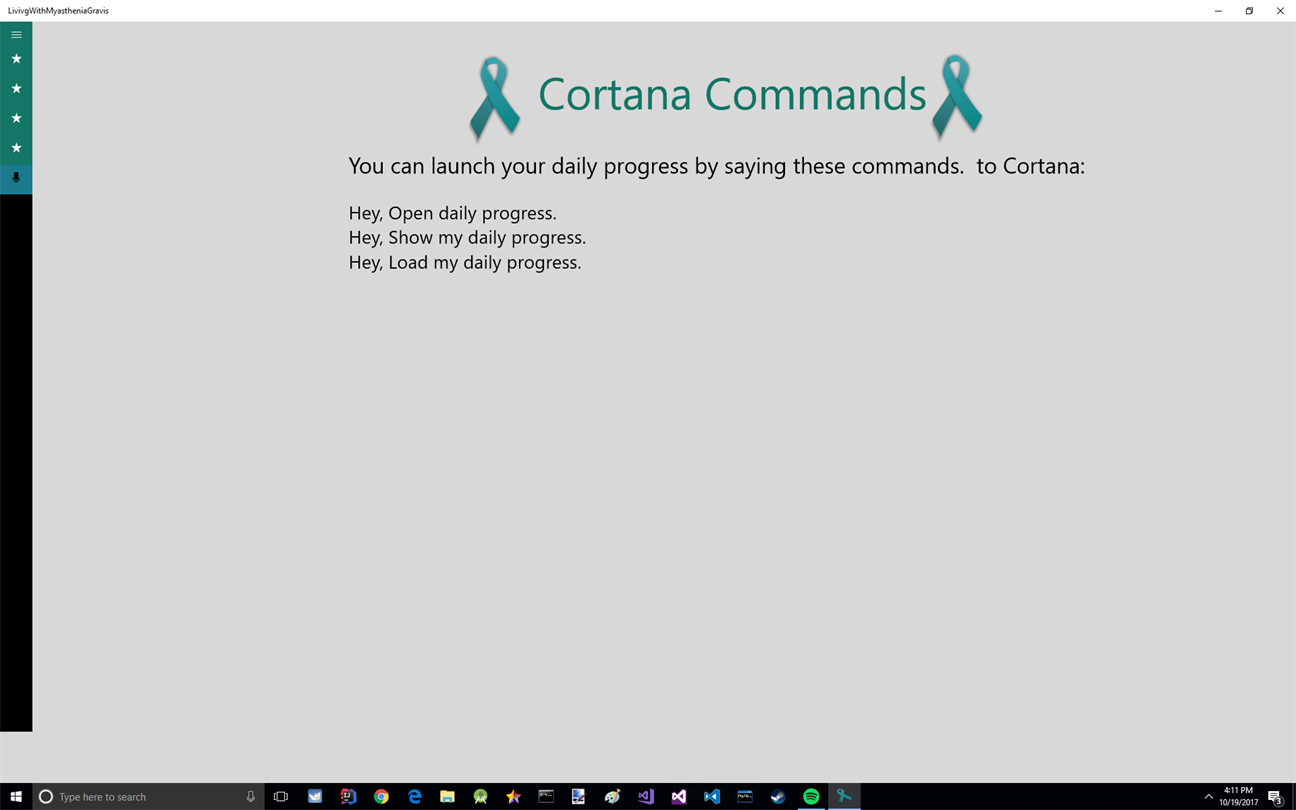Select the first star item below the hamburger
Screen dimensions: 1296x810
16,59
